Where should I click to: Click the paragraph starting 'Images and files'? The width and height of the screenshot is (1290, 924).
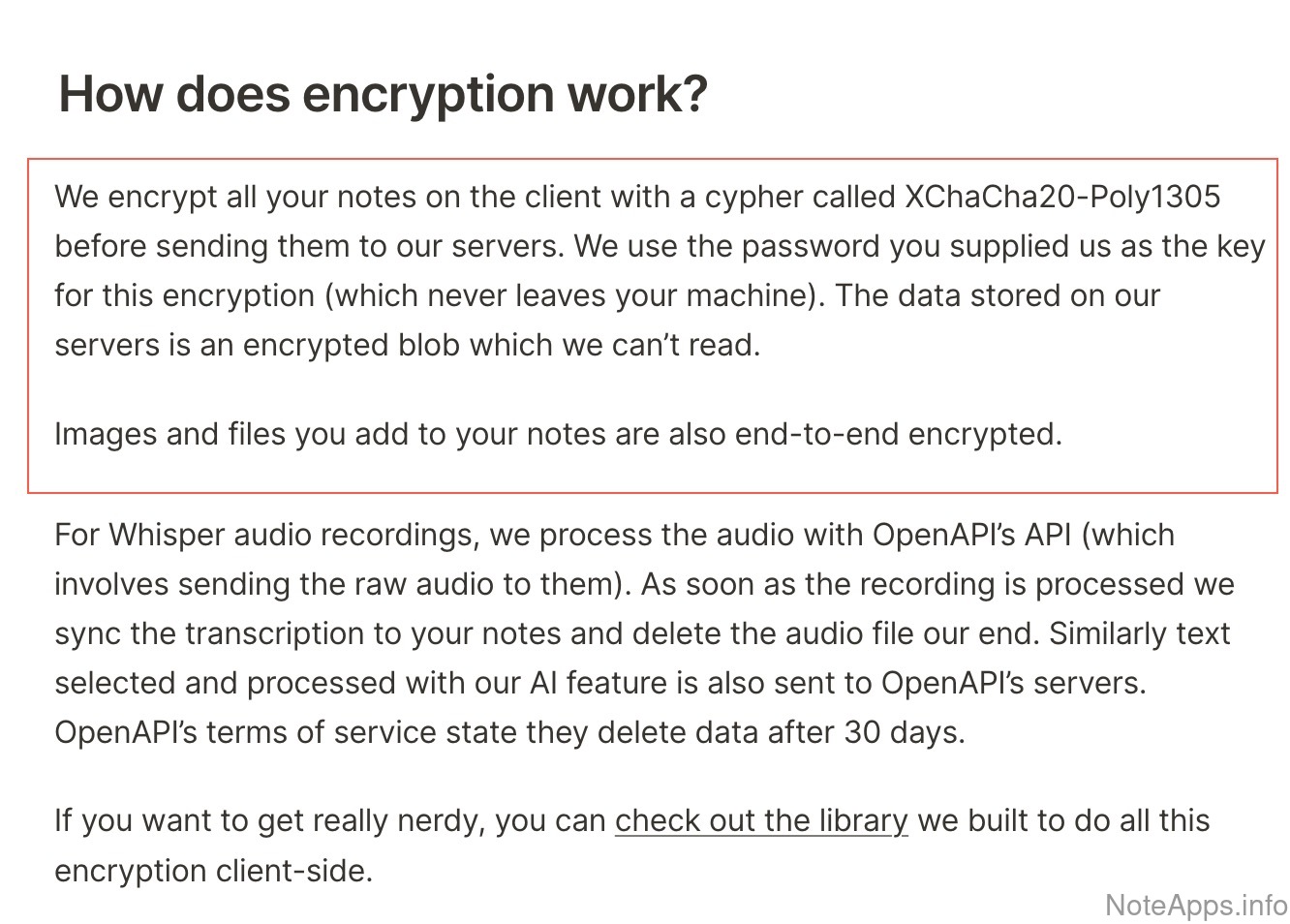click(558, 433)
